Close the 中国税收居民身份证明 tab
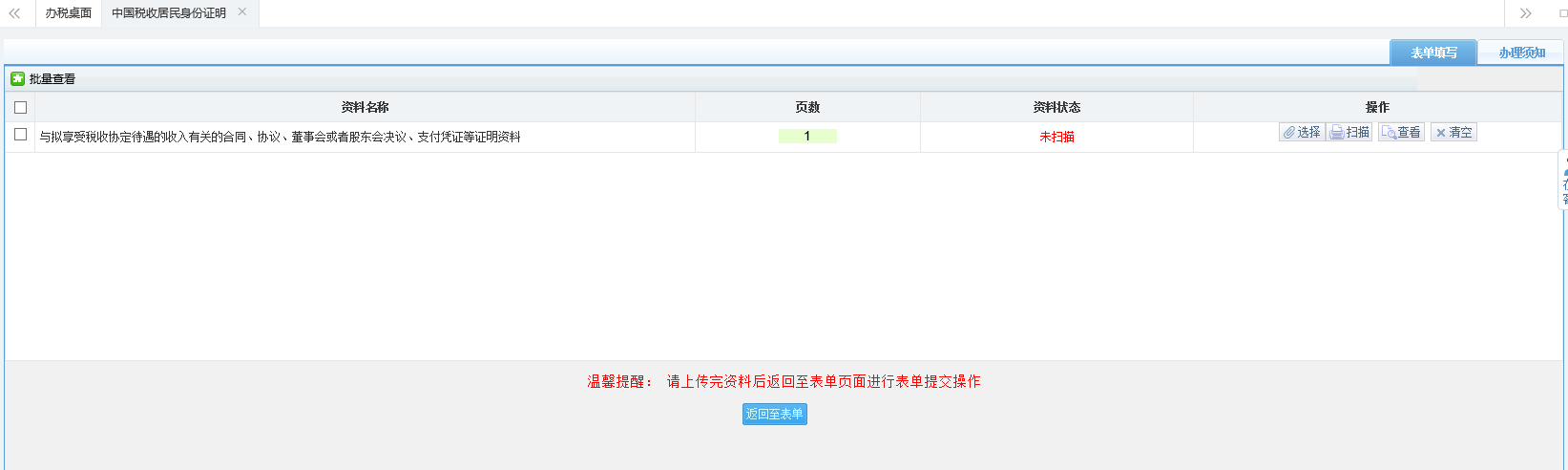The image size is (1568, 470). [x=242, y=12]
